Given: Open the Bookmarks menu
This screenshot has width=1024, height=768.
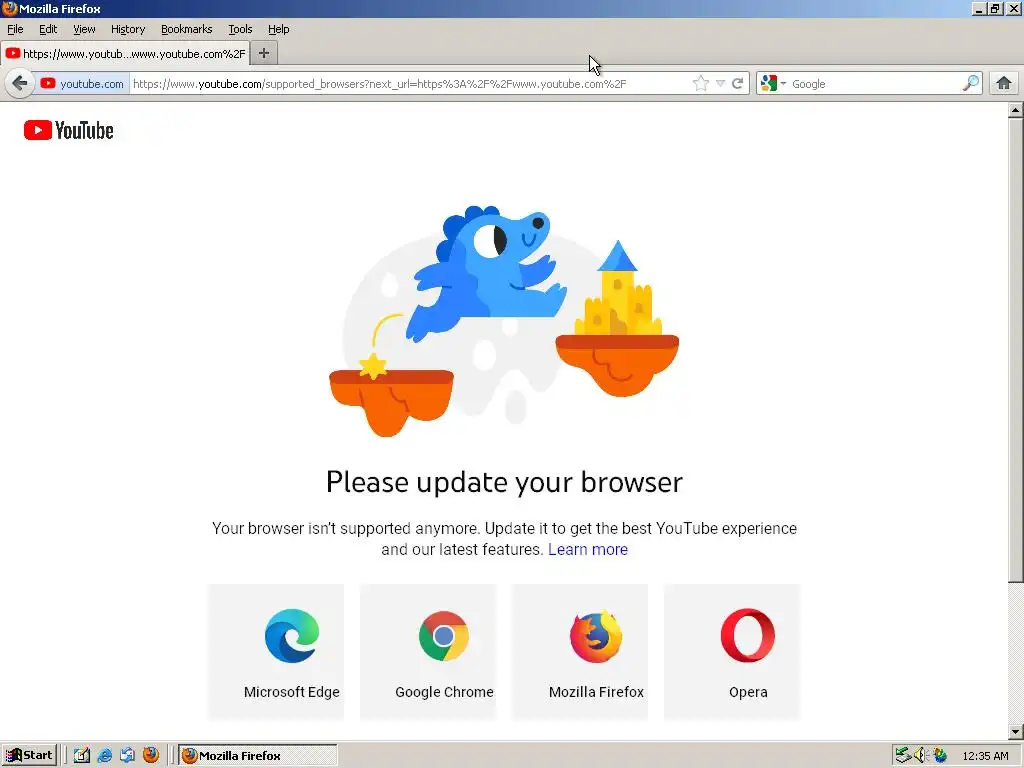Looking at the screenshot, I should 187,29.
